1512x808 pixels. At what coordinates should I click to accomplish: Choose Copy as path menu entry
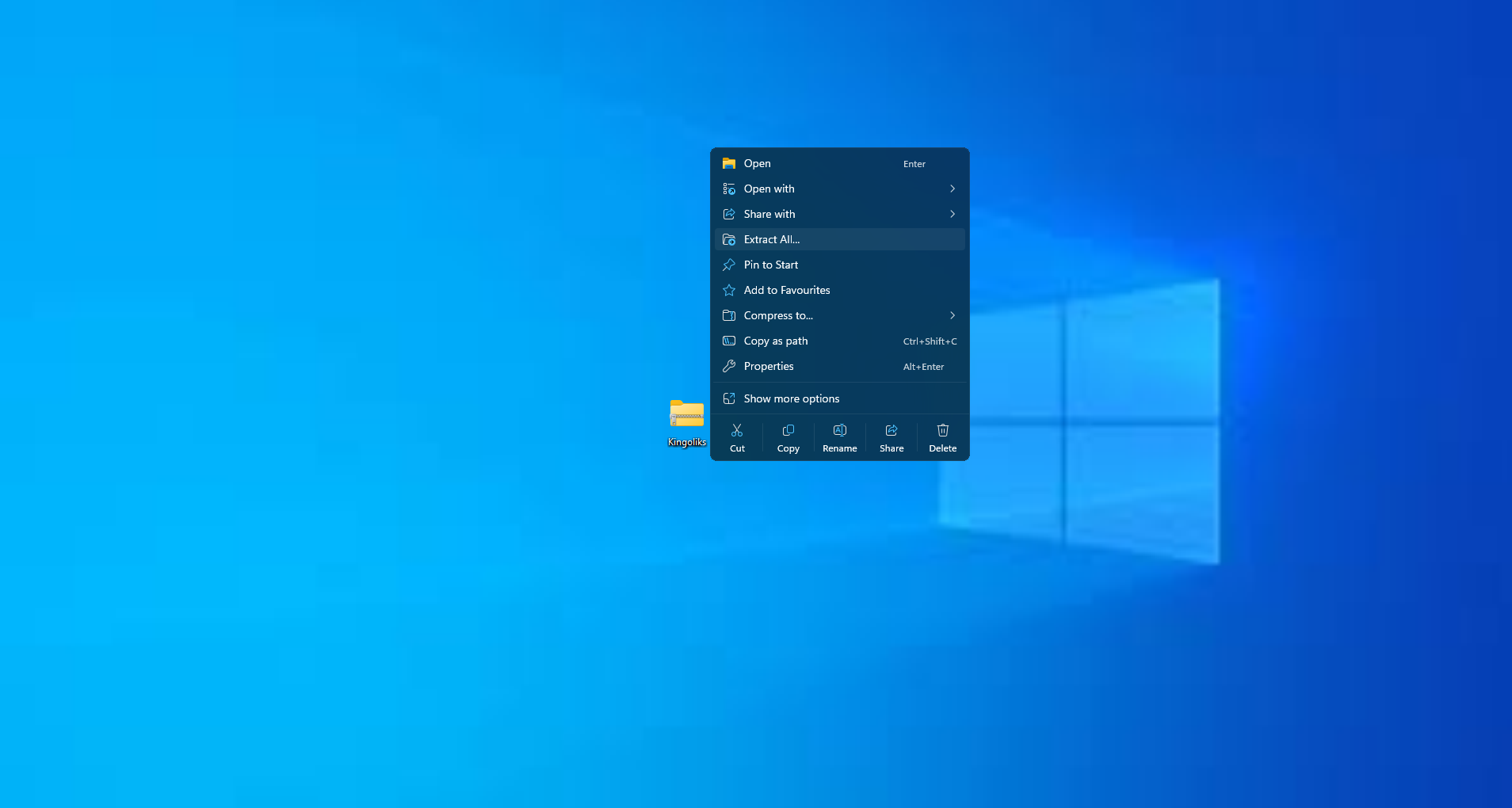(776, 341)
